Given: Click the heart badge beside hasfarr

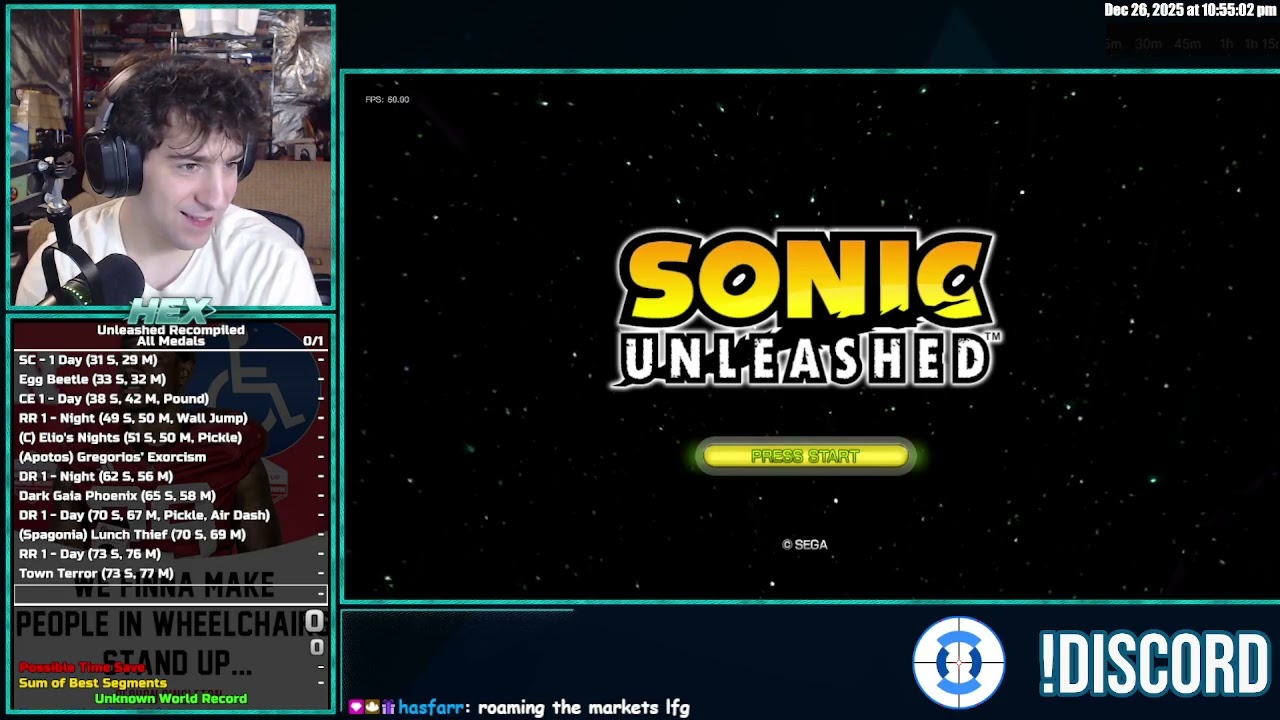Looking at the screenshot, I should pos(355,707).
